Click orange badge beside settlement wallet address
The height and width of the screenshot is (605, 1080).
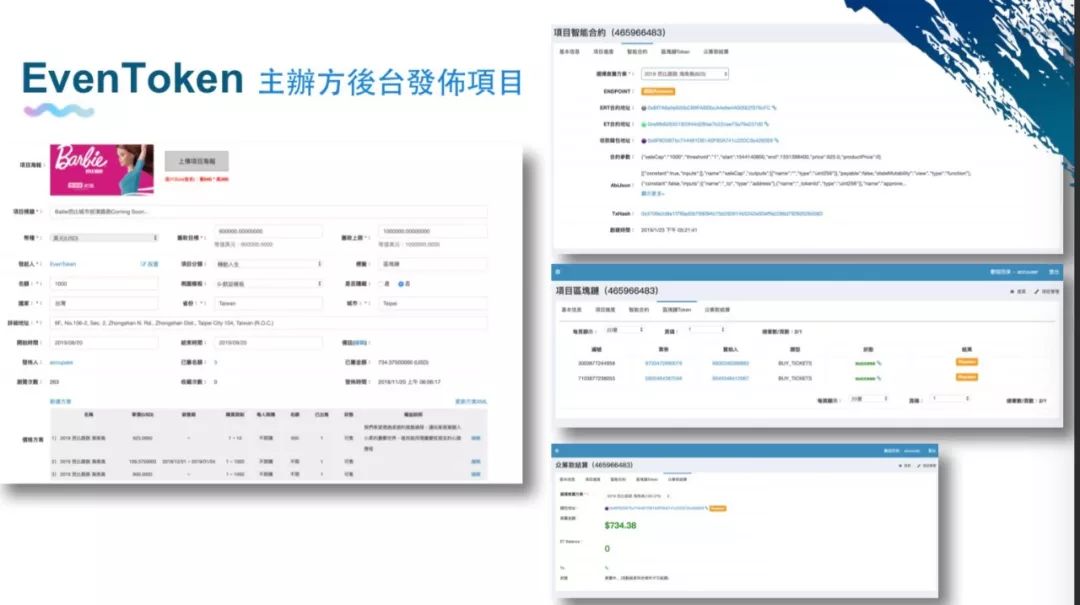coord(718,508)
